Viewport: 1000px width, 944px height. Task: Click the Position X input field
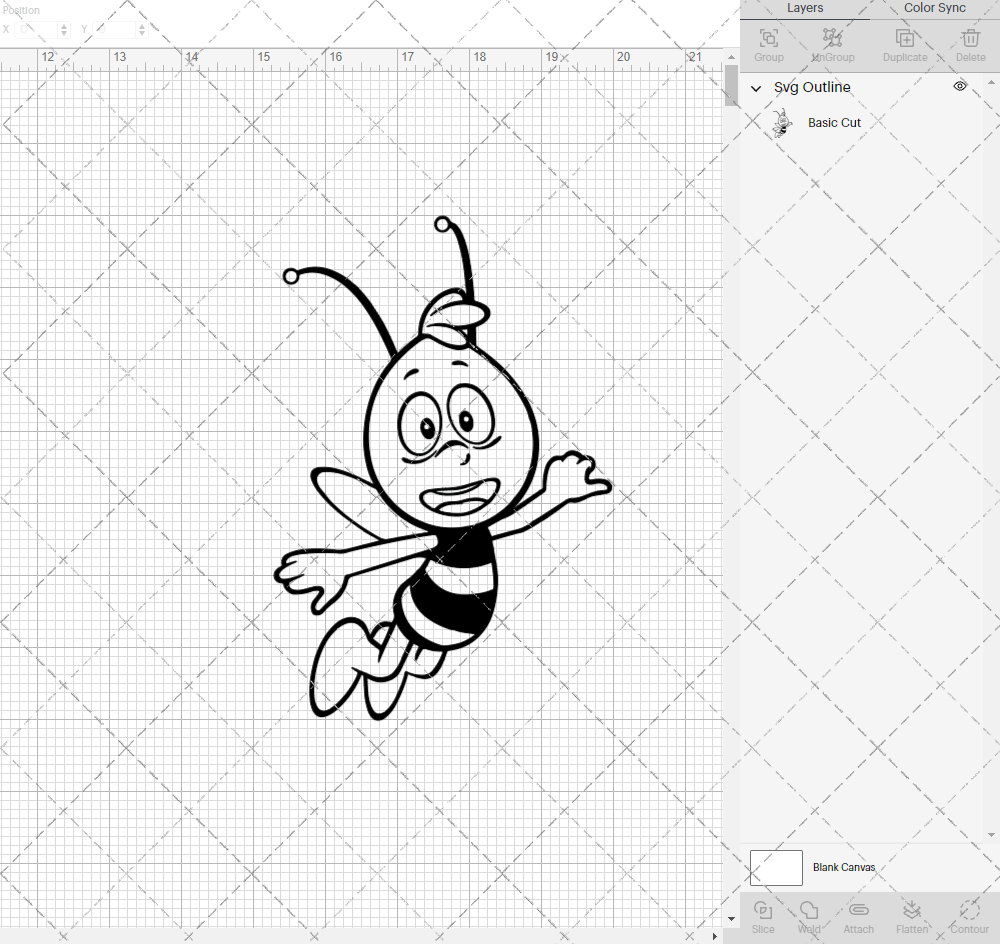pyautogui.click(x=37, y=29)
